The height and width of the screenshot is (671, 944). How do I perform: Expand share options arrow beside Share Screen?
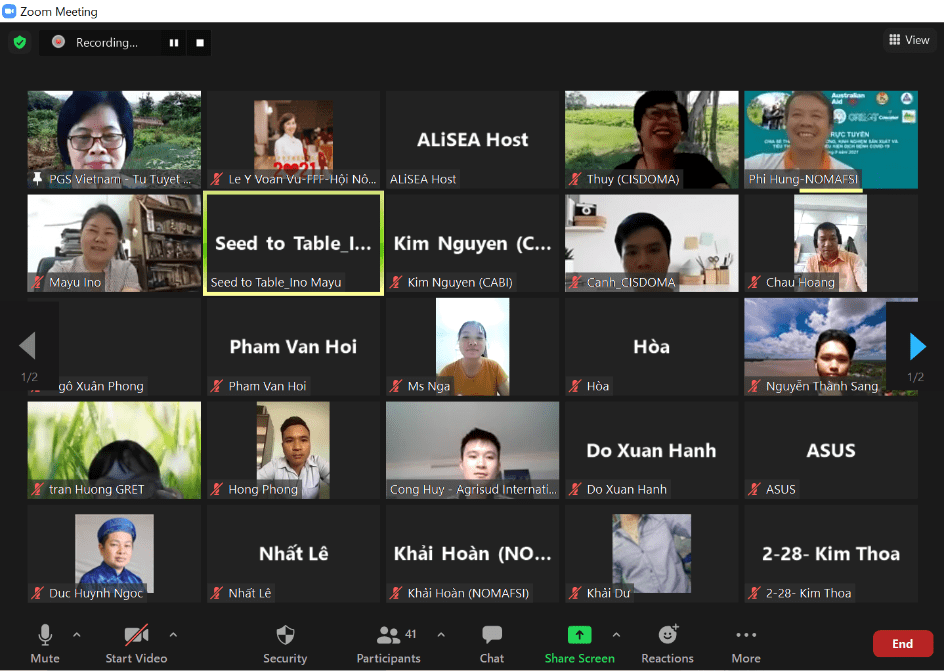click(616, 635)
